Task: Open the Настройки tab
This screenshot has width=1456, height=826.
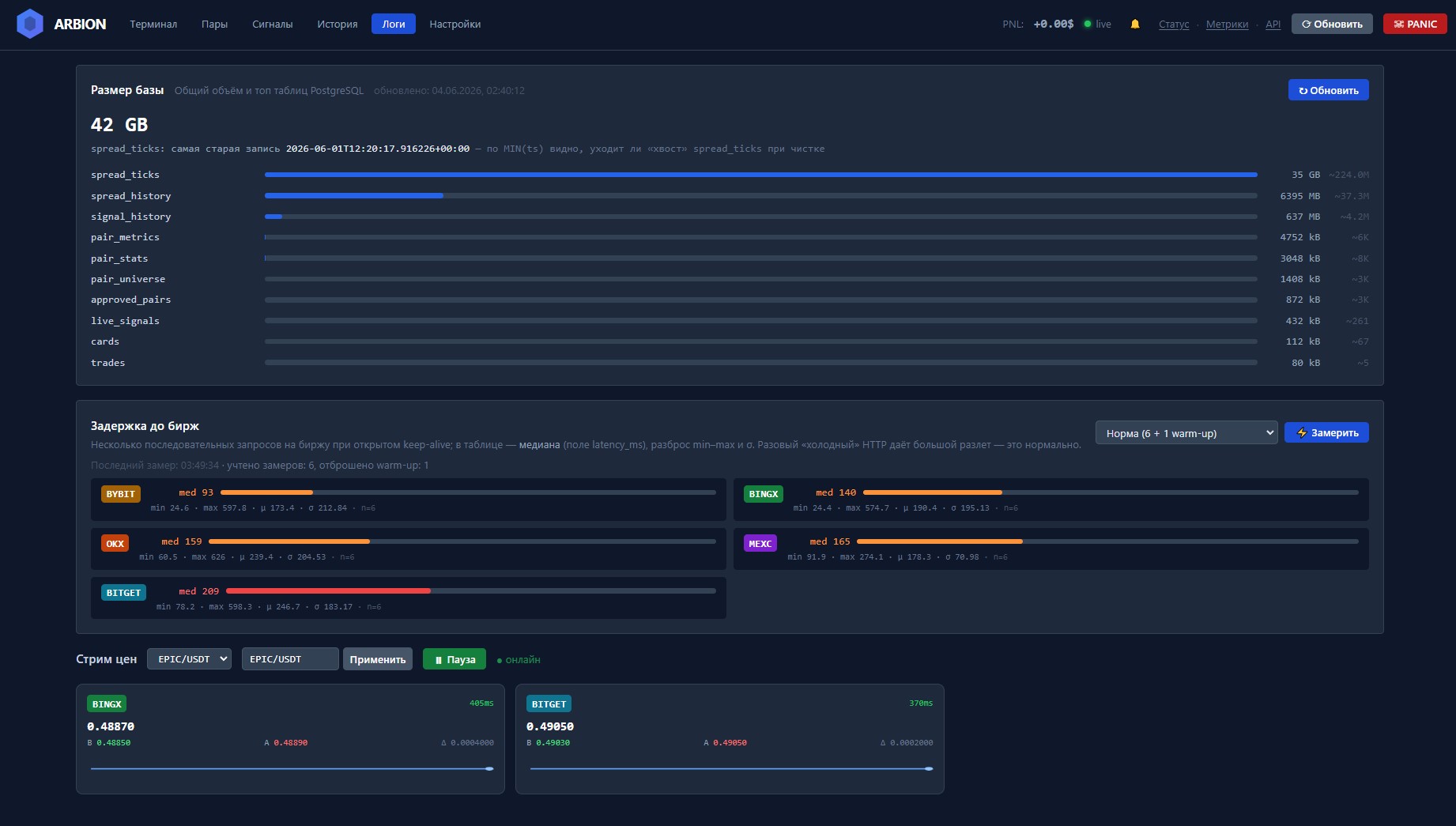Action: (455, 24)
